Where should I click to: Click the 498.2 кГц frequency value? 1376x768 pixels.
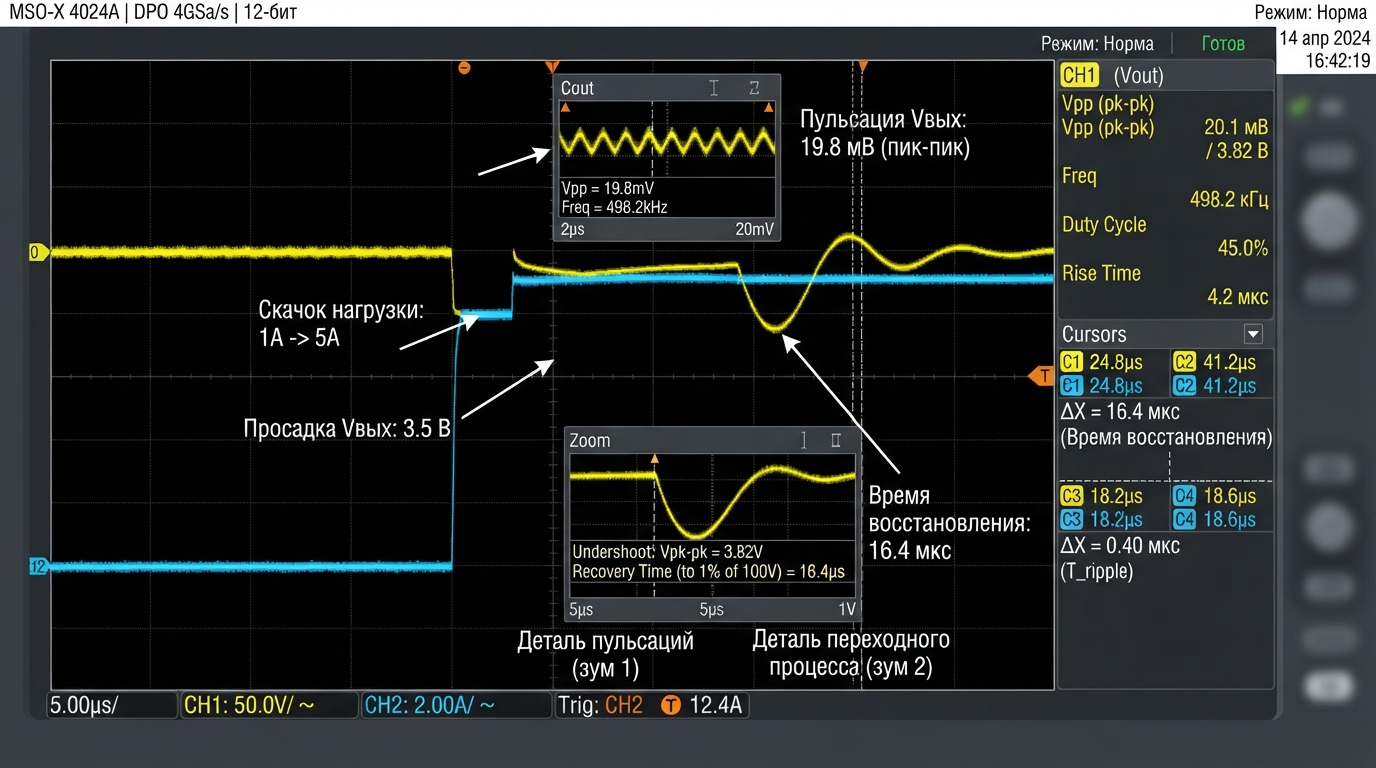[x=1229, y=199]
